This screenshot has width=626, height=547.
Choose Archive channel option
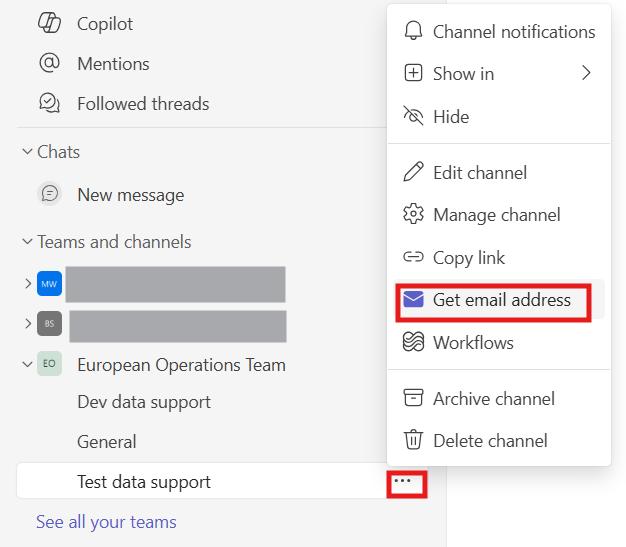(x=499, y=398)
